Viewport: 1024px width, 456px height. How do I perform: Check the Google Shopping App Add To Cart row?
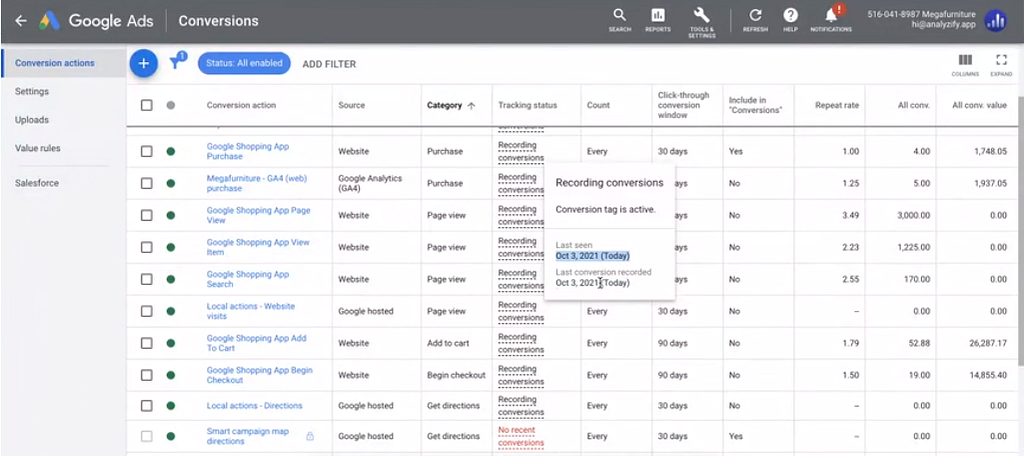pyautogui.click(x=146, y=343)
